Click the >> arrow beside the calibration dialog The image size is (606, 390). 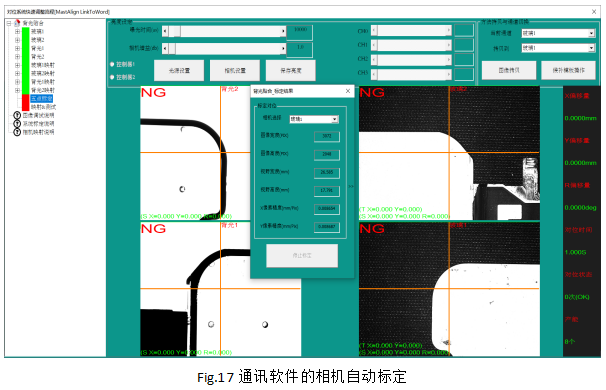coord(351,187)
